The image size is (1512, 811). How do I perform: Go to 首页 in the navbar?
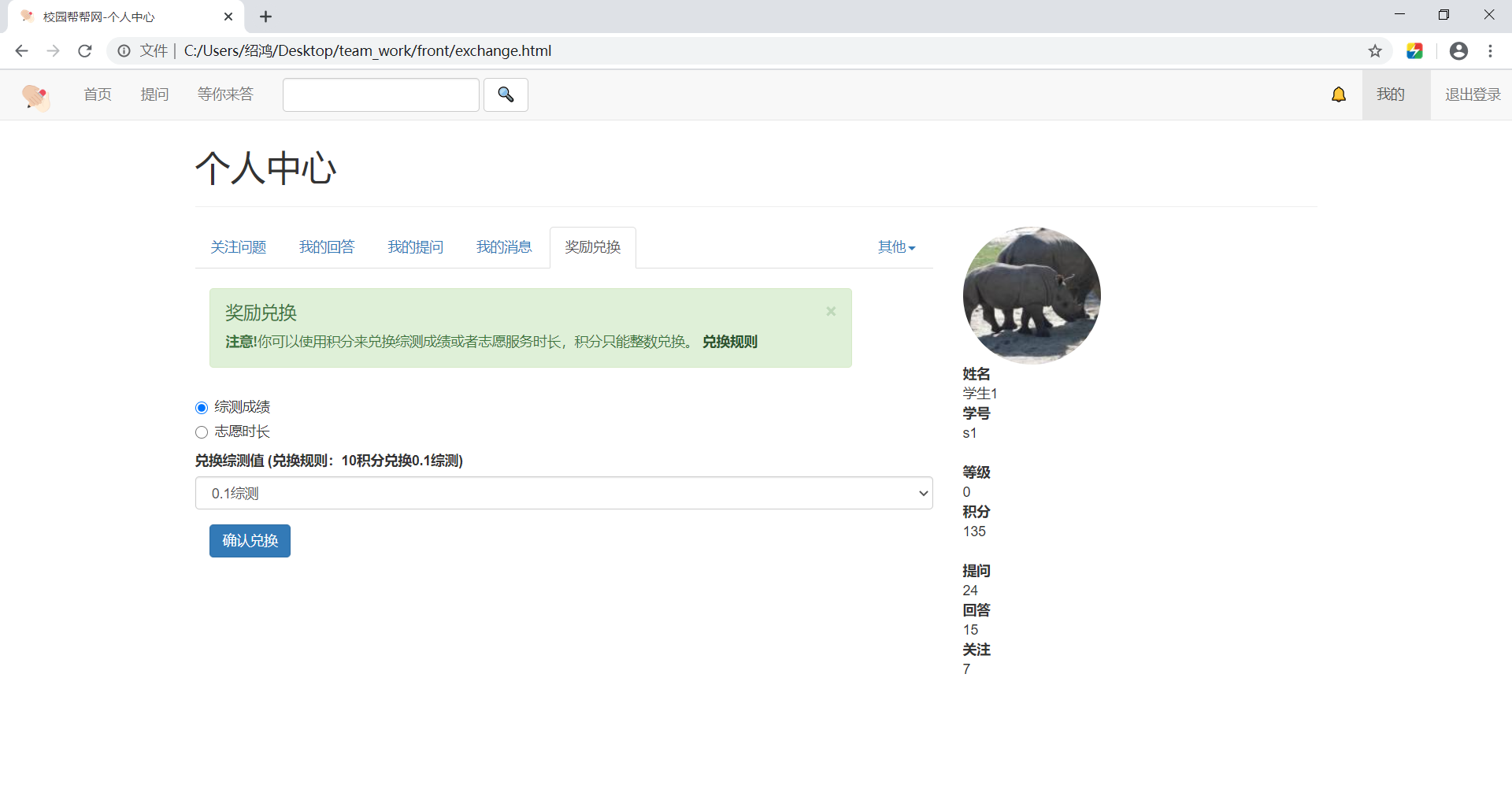tap(98, 94)
